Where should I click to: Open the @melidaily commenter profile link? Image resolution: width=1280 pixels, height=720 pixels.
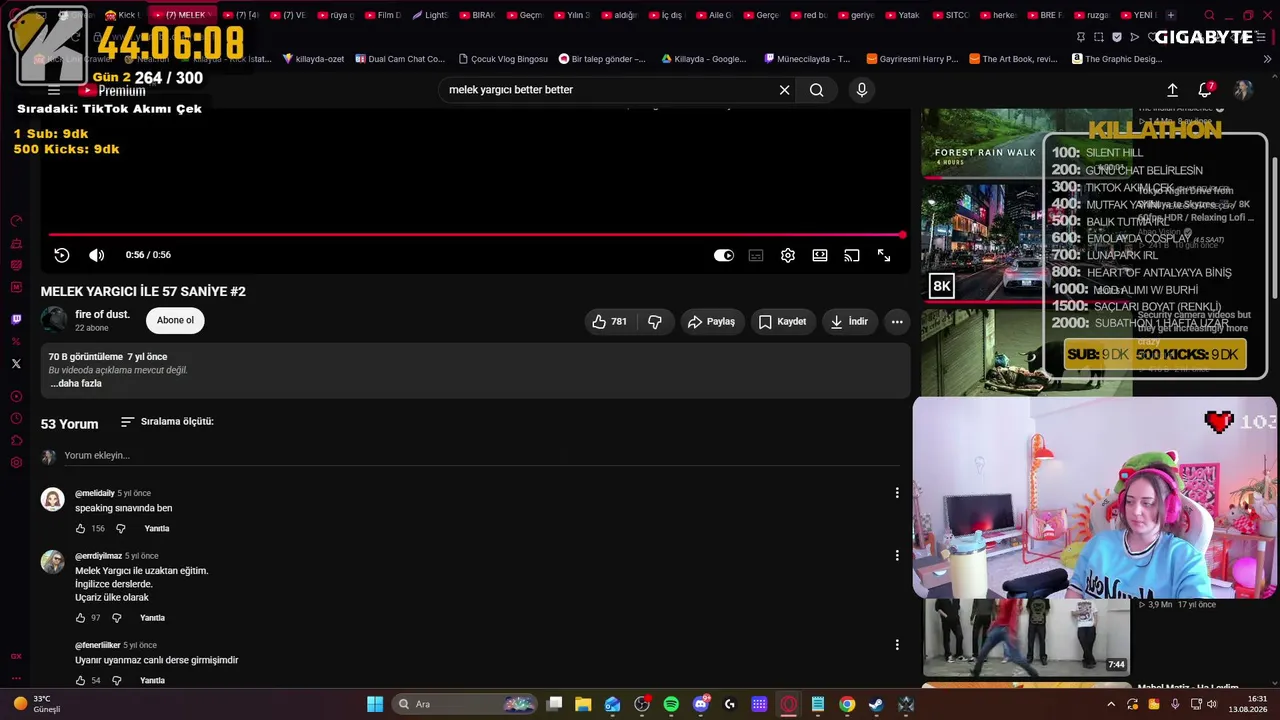(94, 493)
